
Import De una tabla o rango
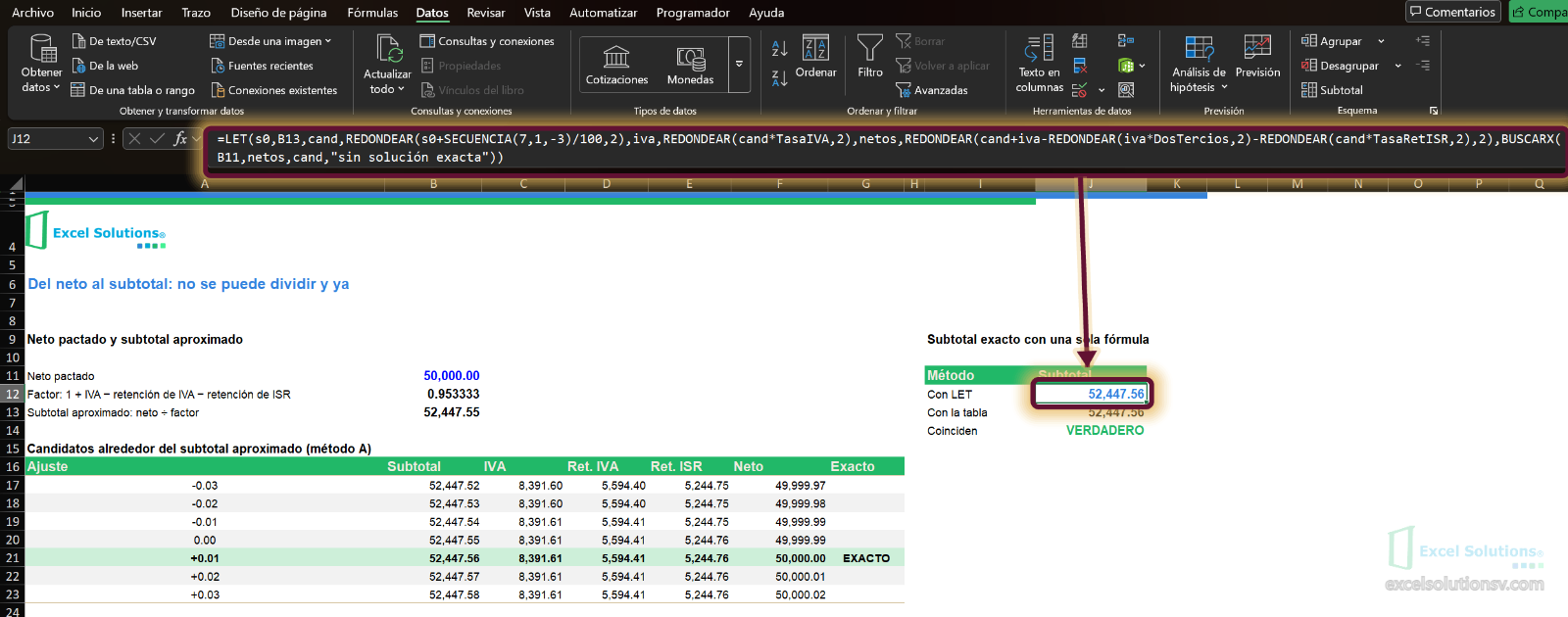(x=133, y=90)
